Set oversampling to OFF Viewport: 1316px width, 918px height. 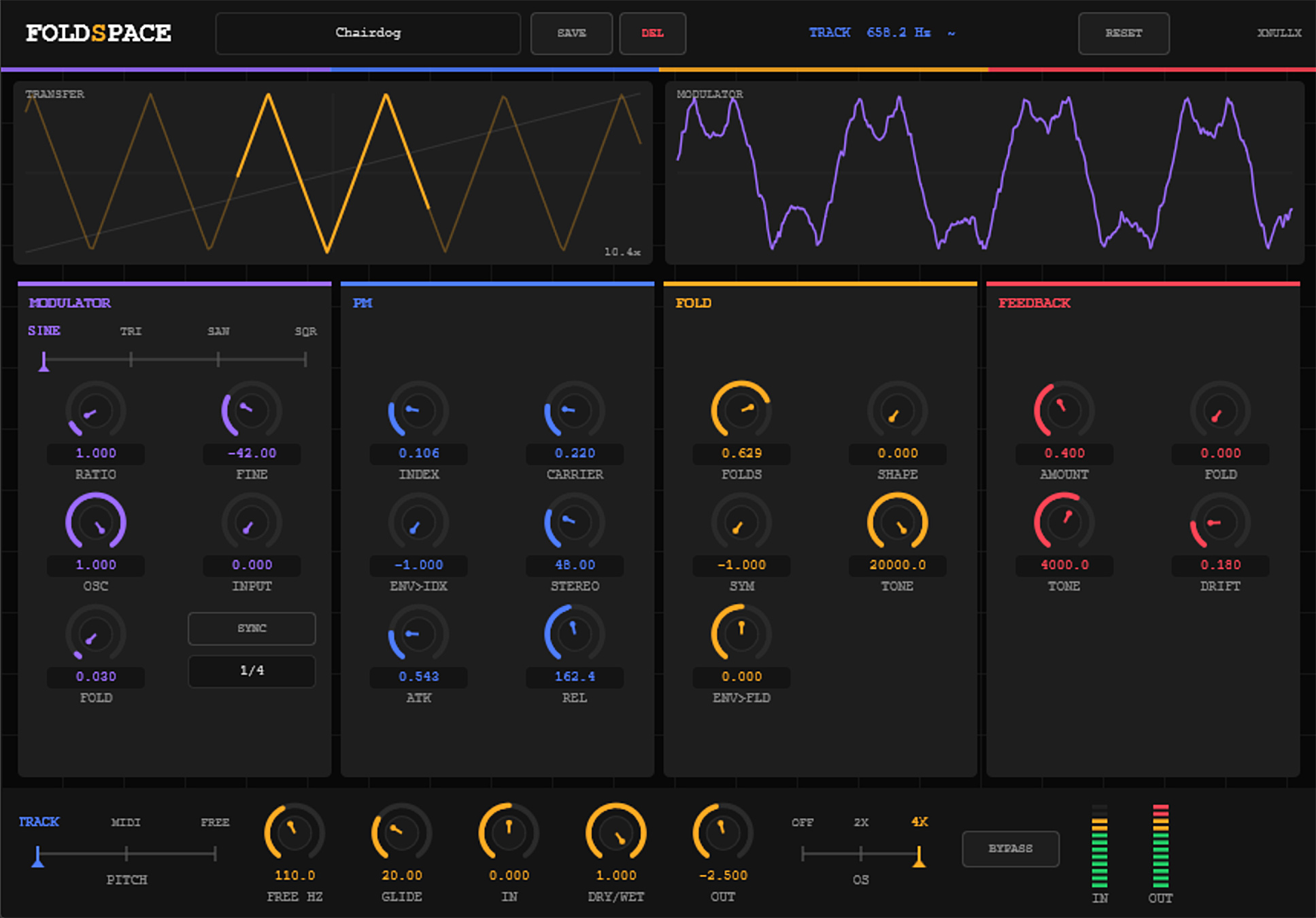point(803,822)
